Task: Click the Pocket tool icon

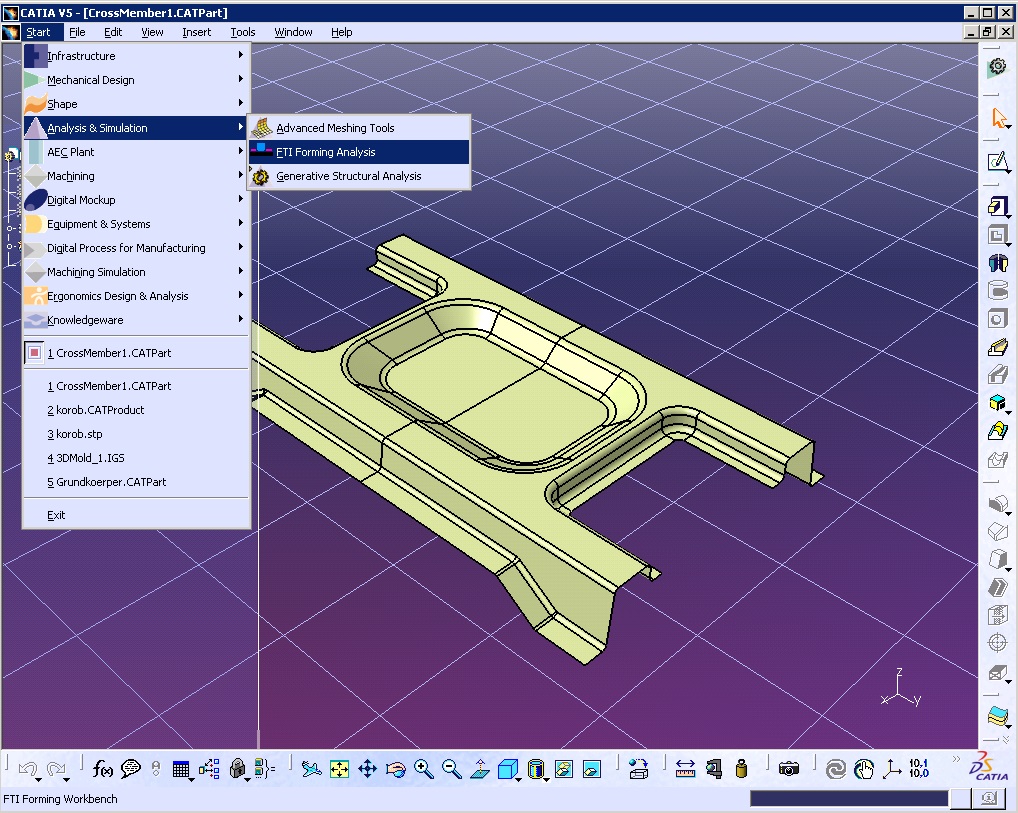Action: point(998,235)
